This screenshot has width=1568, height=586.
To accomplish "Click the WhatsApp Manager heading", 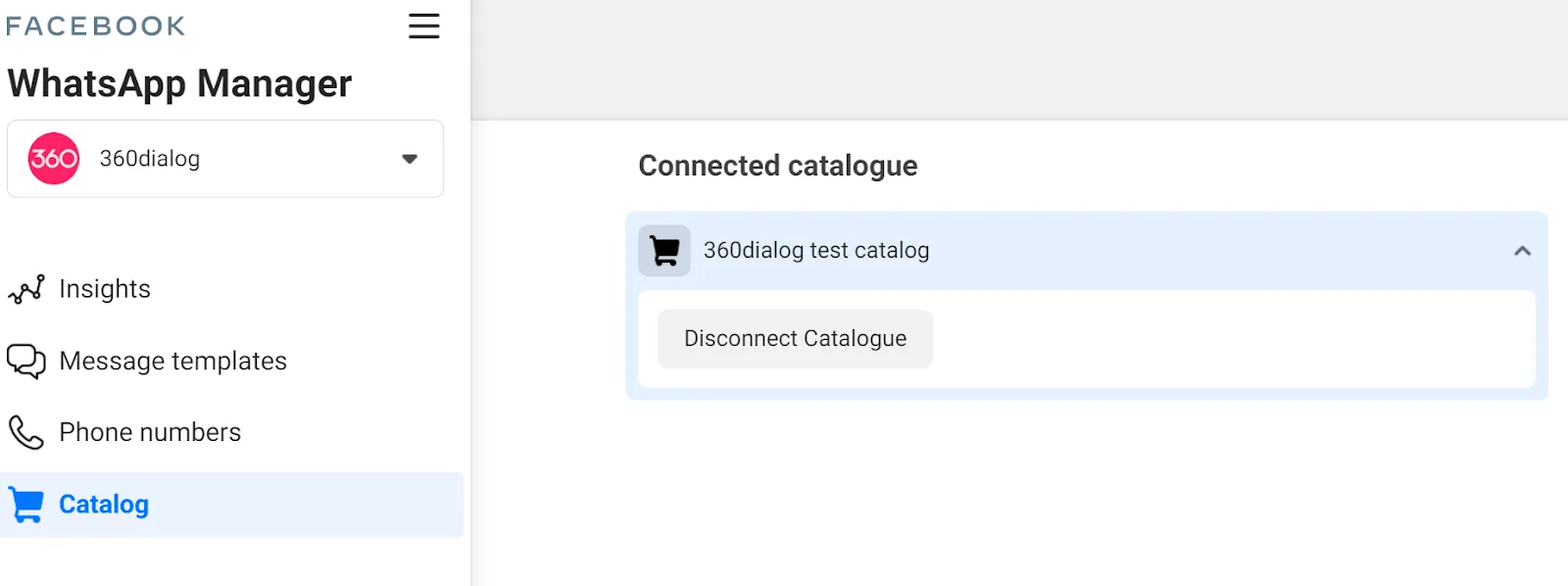I will click(179, 84).
